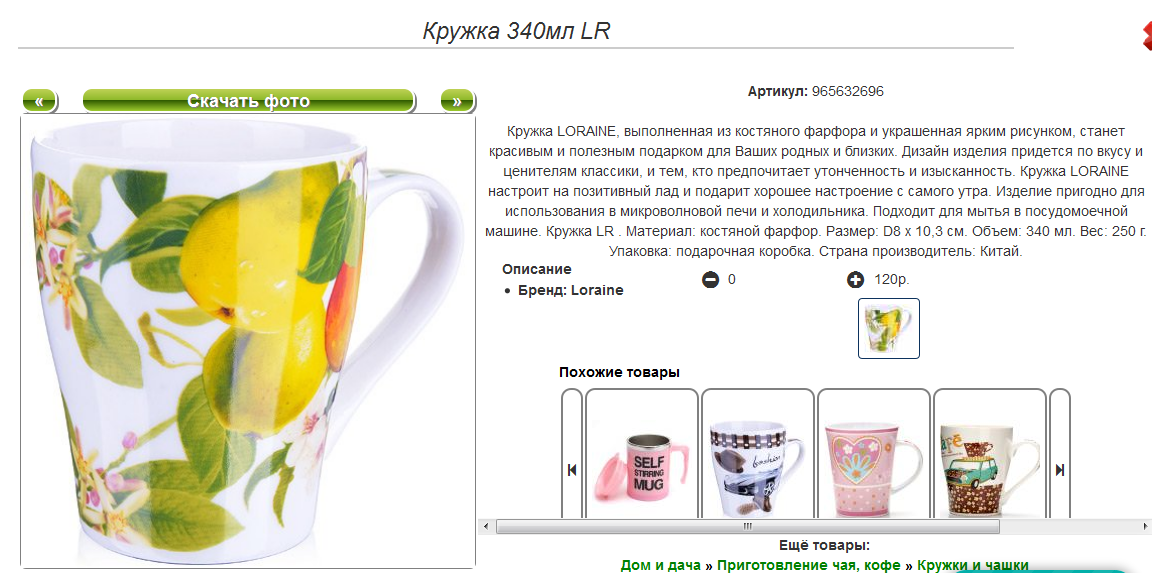The height and width of the screenshot is (573, 1152).
Task: Click the large lemon mug photo
Action: [248, 340]
